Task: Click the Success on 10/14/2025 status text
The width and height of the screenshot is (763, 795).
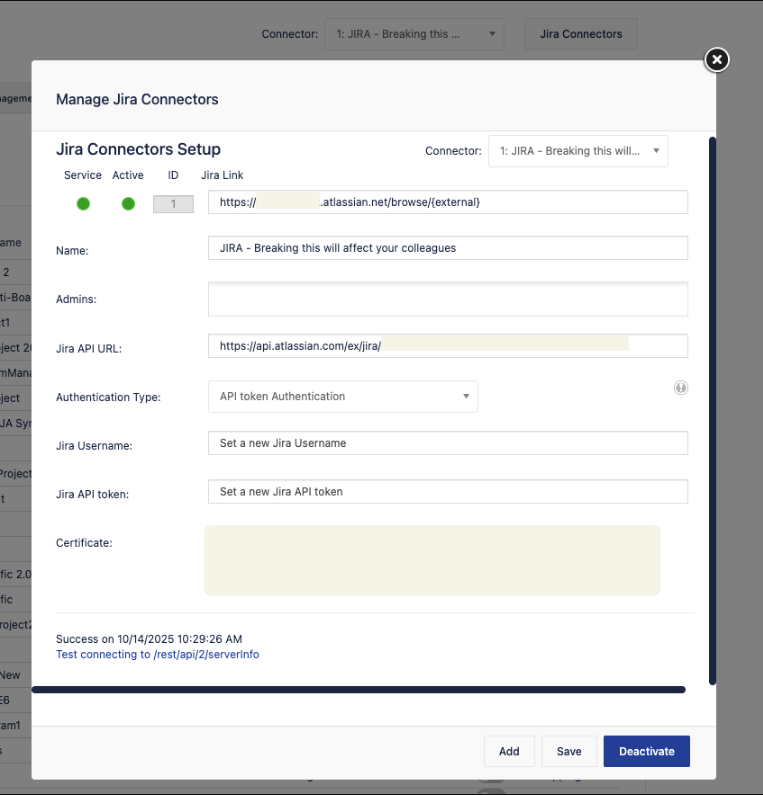Action: (x=149, y=639)
